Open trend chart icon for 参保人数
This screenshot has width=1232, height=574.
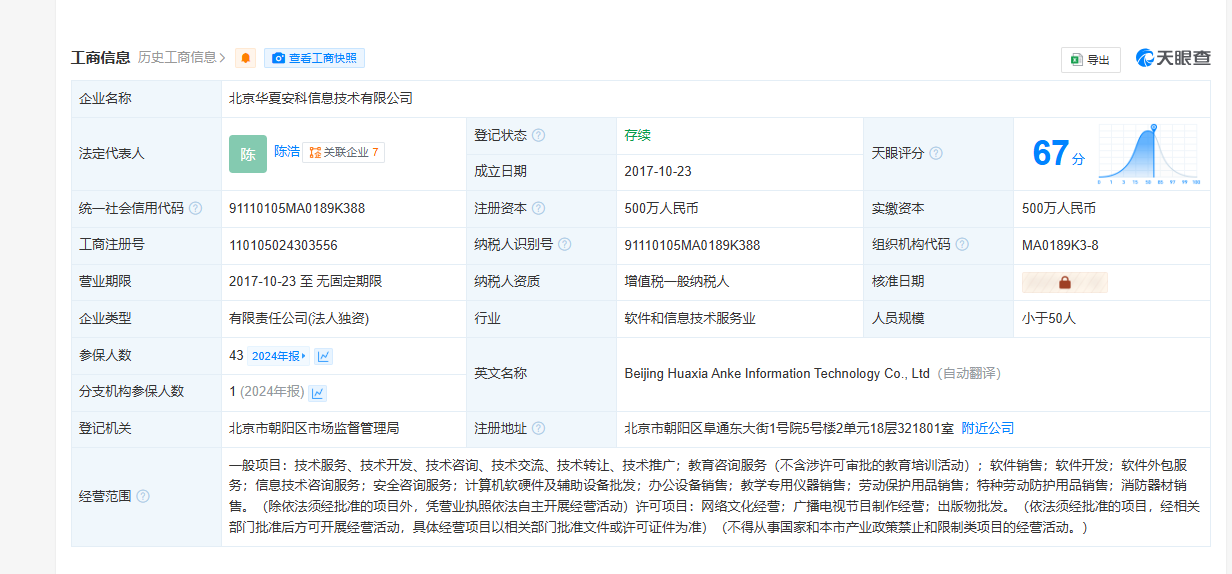324,356
